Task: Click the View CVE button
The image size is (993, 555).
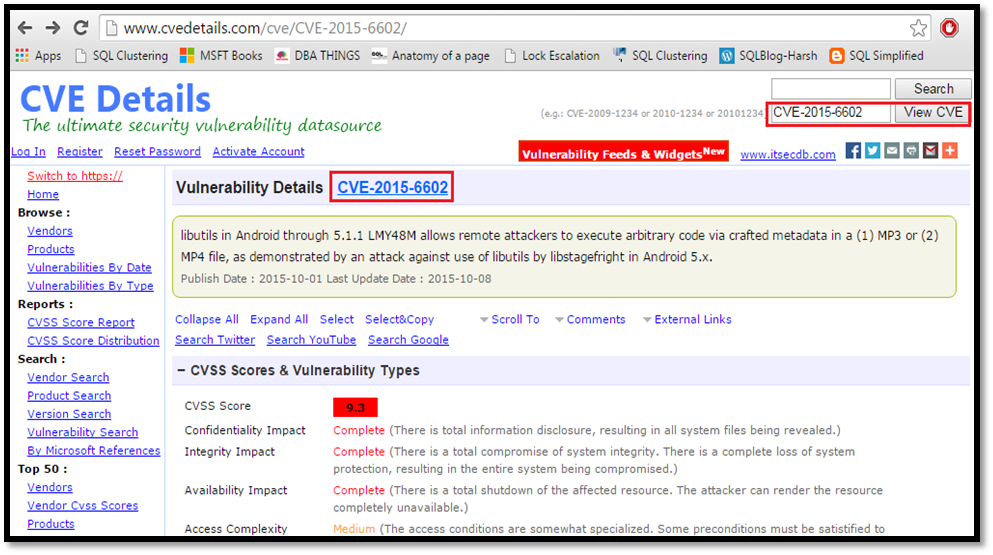Action: 933,113
